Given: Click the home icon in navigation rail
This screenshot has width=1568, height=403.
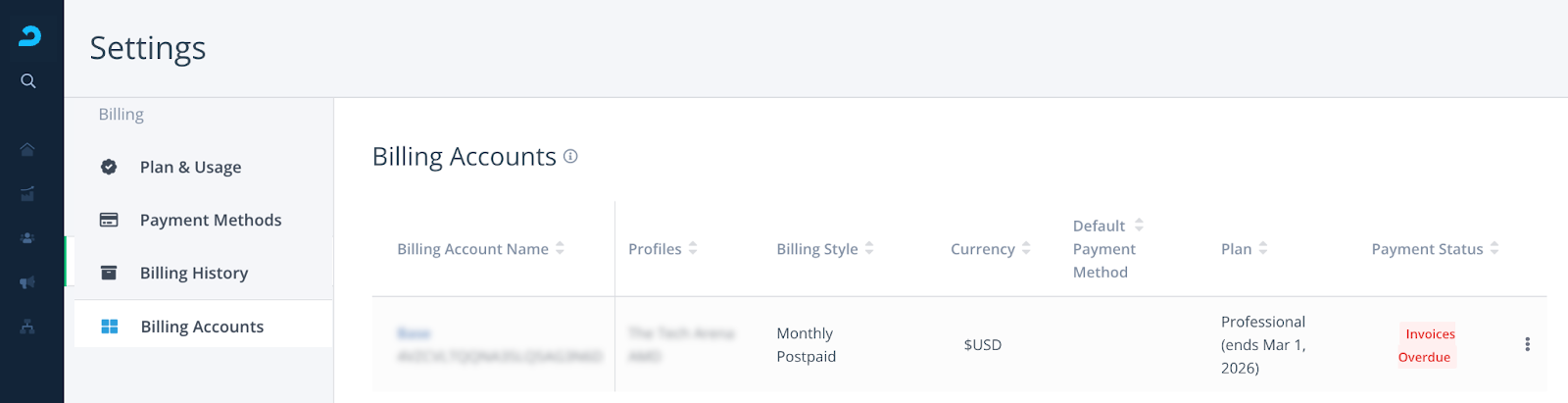Looking at the screenshot, I should point(27,149).
